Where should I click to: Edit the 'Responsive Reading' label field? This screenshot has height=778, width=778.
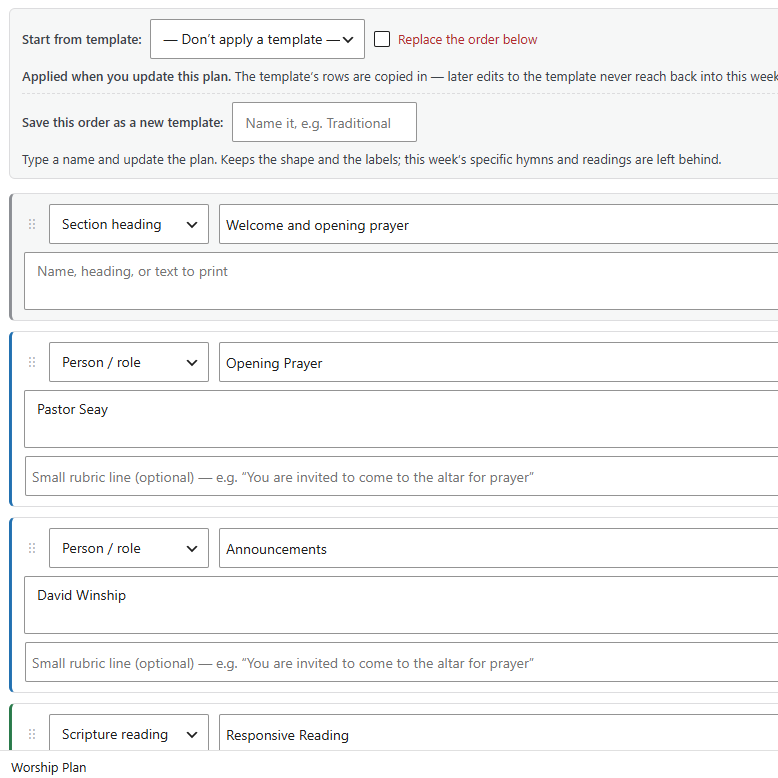(498, 733)
